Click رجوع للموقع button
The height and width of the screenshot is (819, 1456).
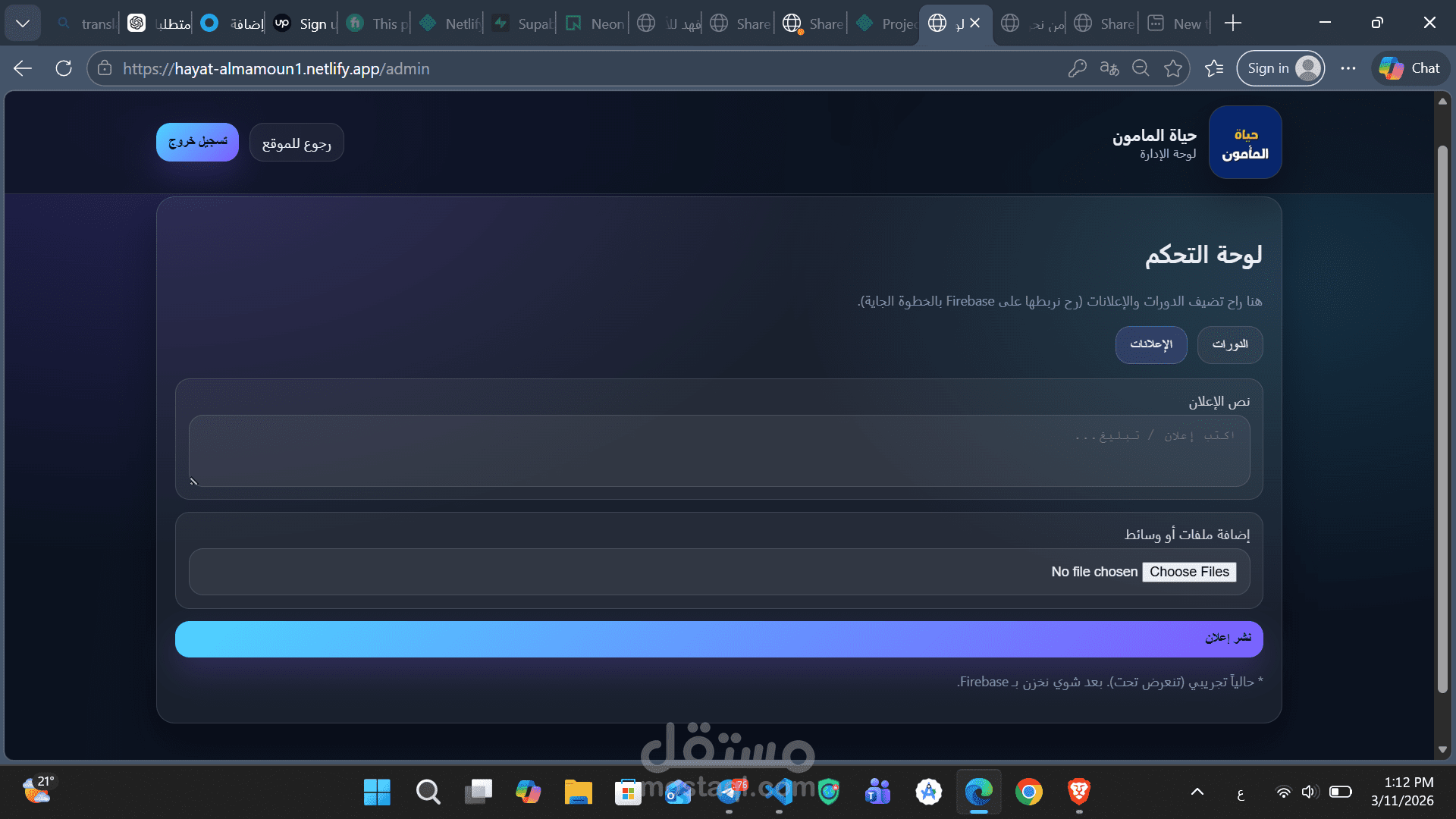(297, 143)
